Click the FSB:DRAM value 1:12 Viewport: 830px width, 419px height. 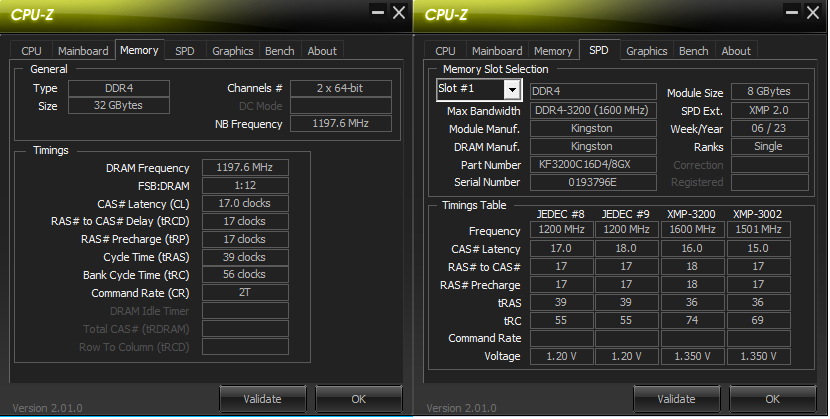click(x=245, y=186)
